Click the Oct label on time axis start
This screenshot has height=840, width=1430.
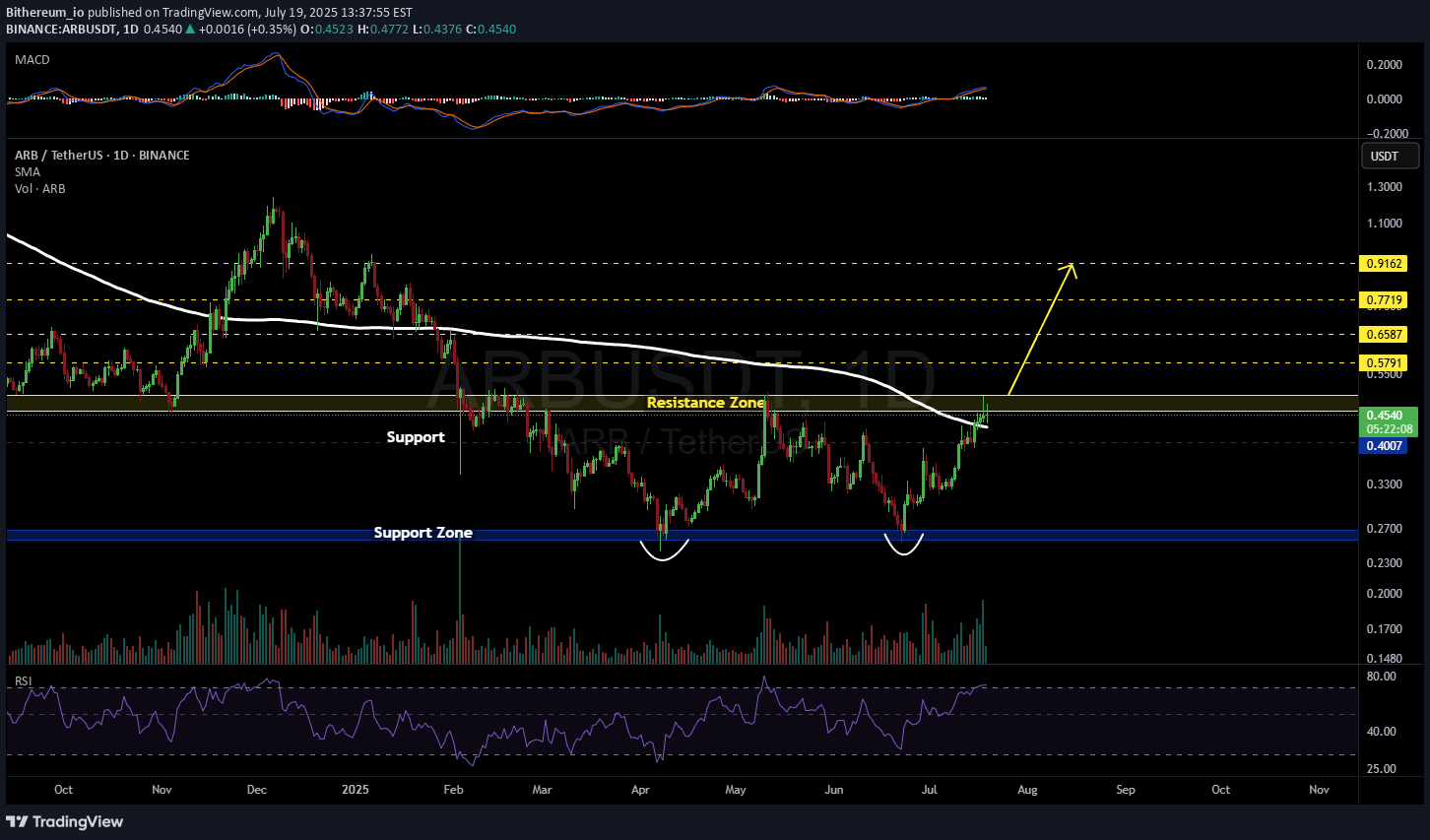pos(63,790)
